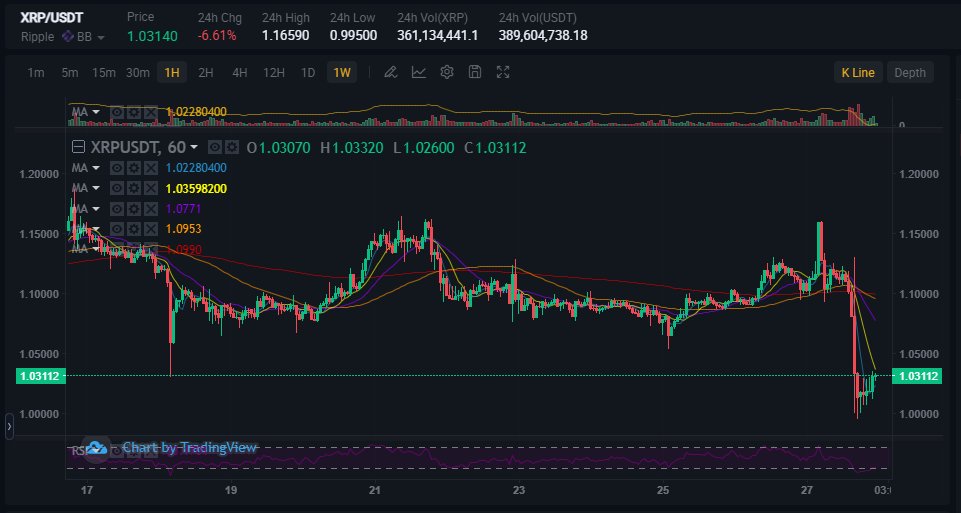
Task: Click the save chart floppy icon
Action: coord(474,72)
